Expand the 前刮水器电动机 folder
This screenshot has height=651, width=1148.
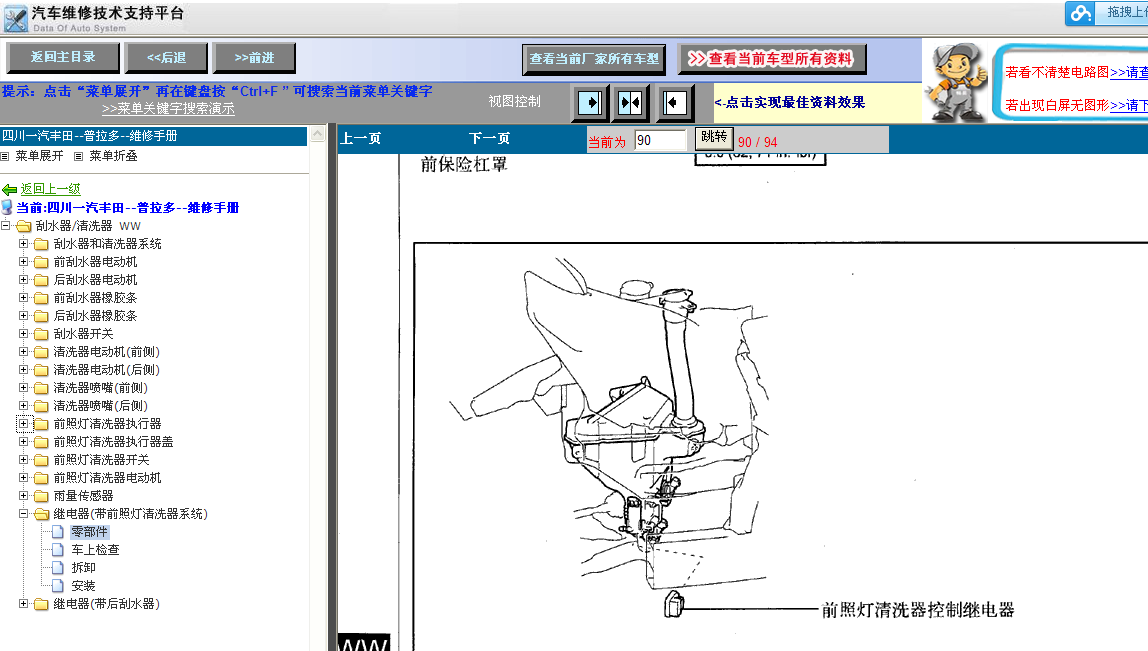[24, 262]
